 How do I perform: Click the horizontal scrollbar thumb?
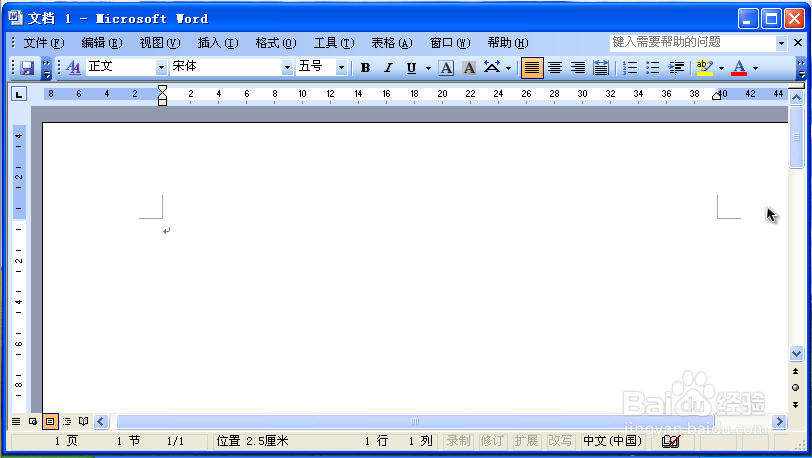coord(415,421)
